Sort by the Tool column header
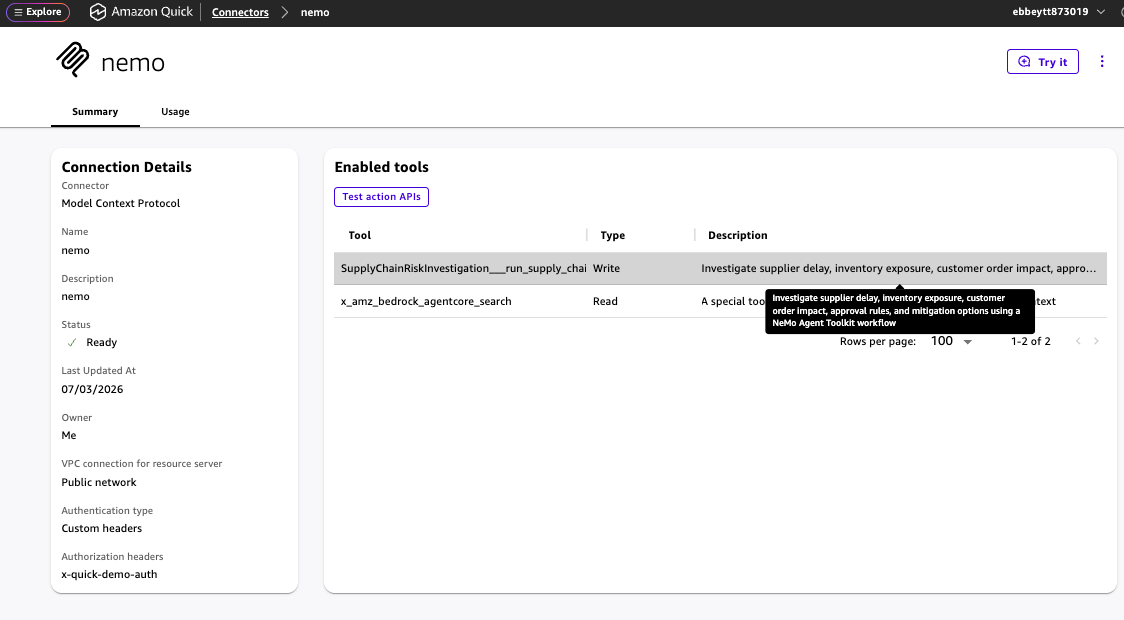 pos(359,235)
